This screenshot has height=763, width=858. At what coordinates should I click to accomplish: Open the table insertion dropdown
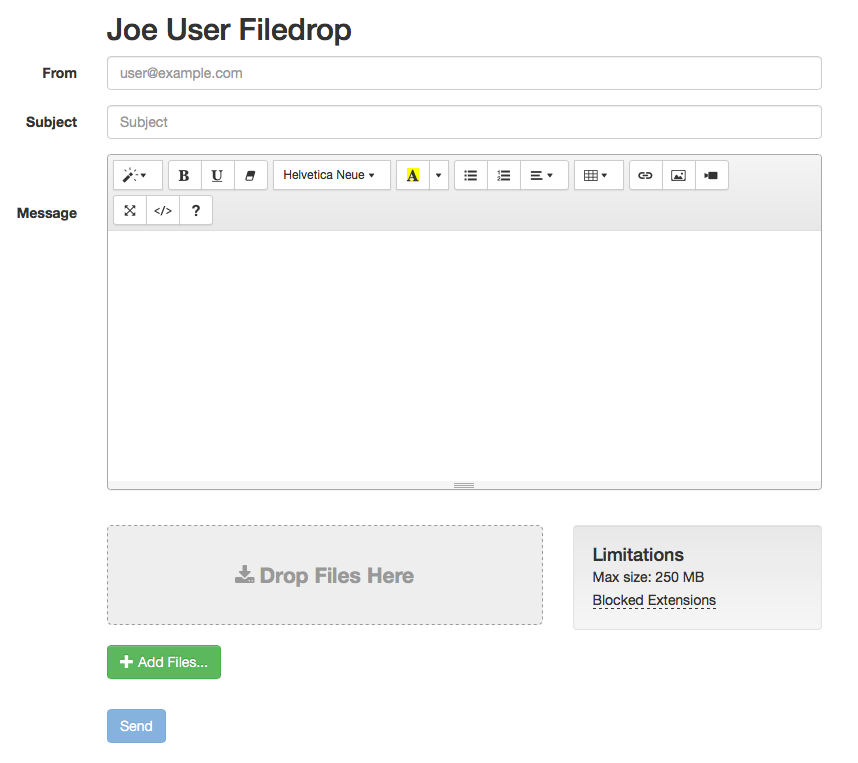point(598,175)
